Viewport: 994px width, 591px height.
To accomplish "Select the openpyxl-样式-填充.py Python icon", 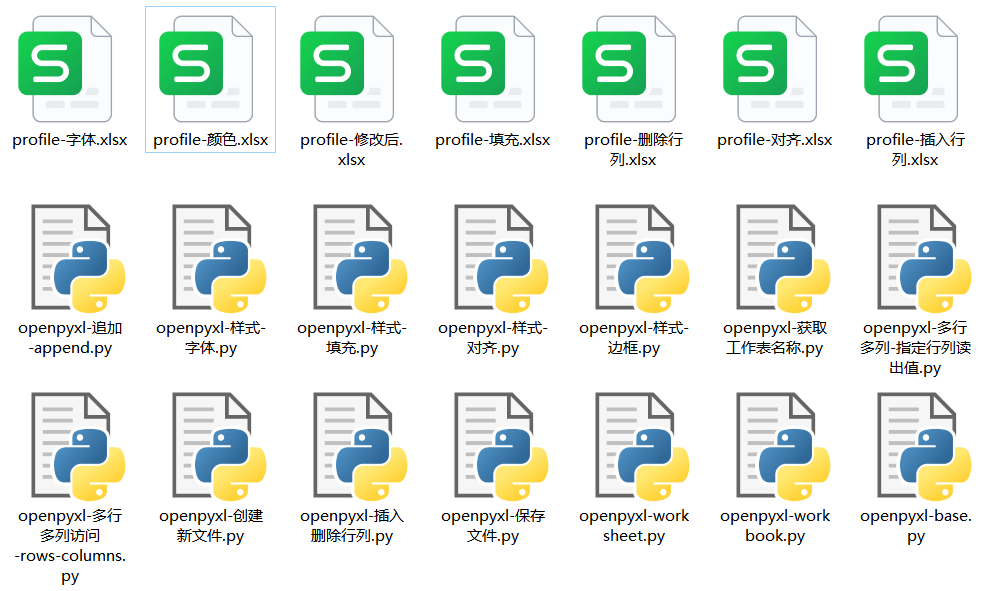I will click(x=360, y=258).
